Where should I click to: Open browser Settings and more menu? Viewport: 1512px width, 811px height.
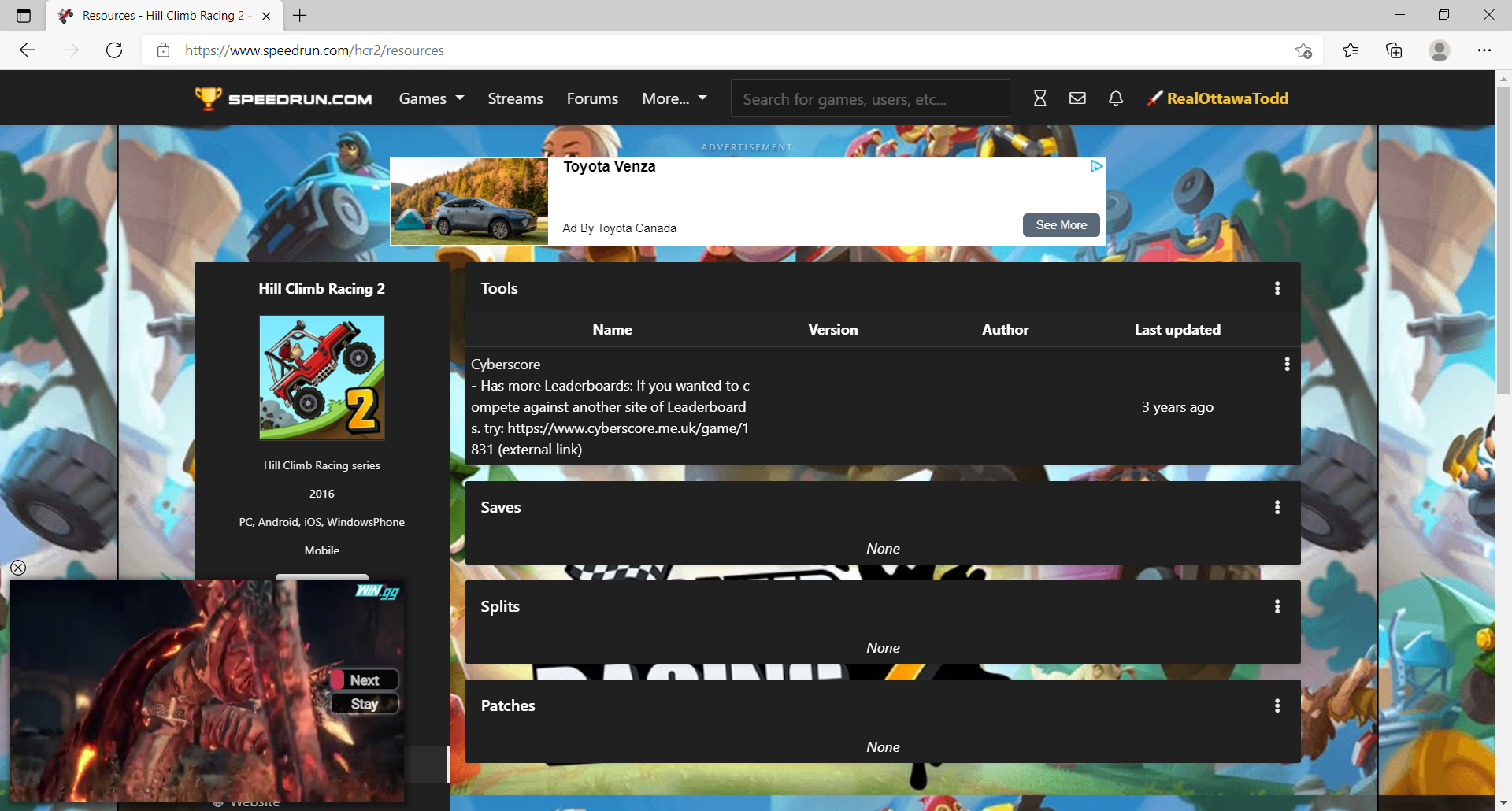point(1484,50)
